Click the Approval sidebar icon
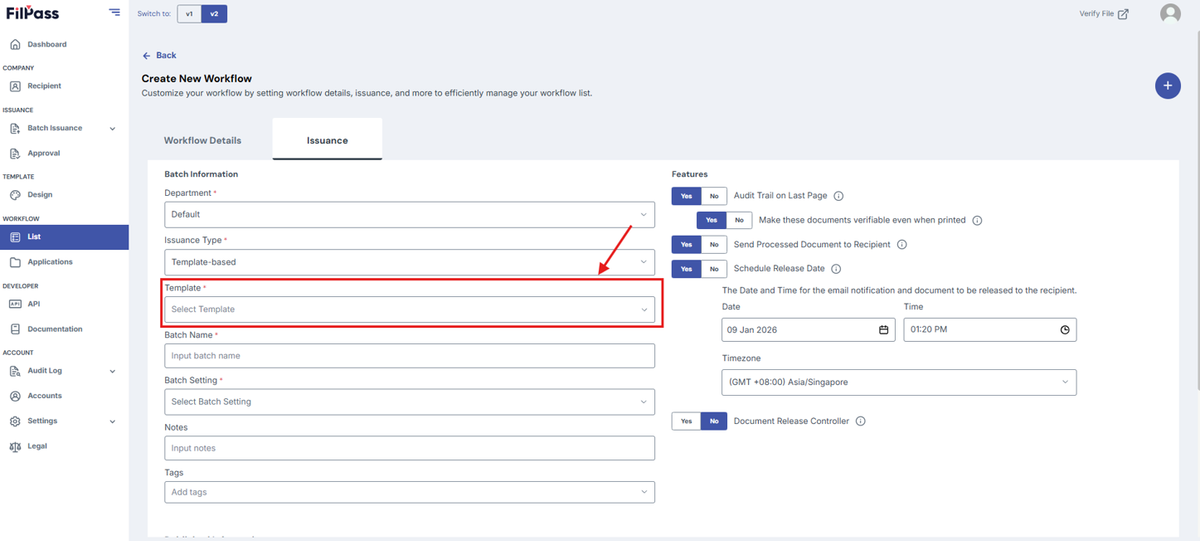Image resolution: width=1200 pixels, height=541 pixels. [15, 153]
